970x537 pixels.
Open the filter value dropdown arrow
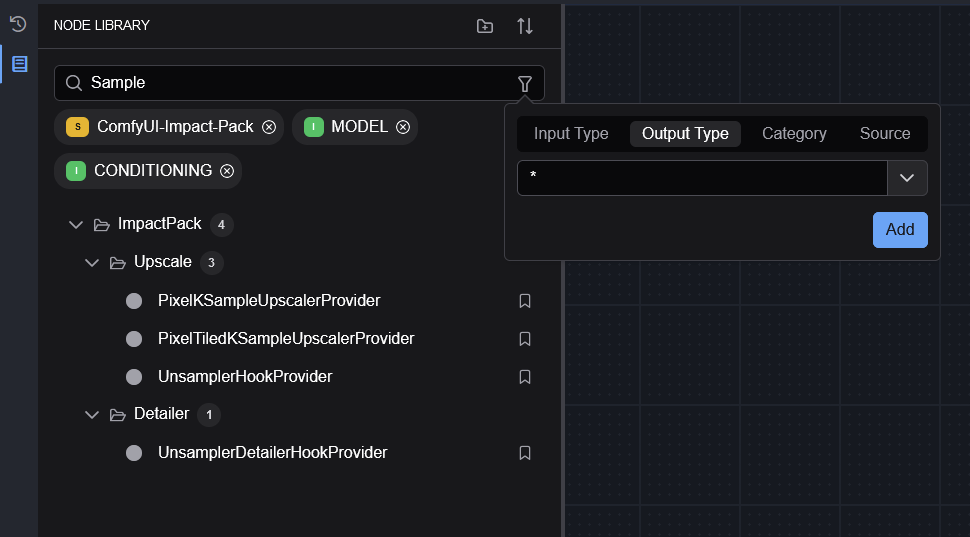click(907, 178)
